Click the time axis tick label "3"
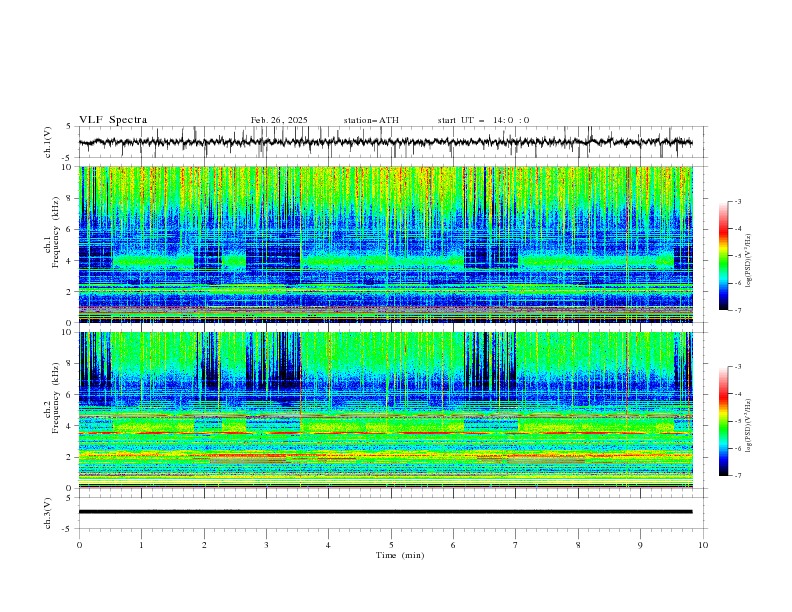This screenshot has width=792, height=612. 266,545
